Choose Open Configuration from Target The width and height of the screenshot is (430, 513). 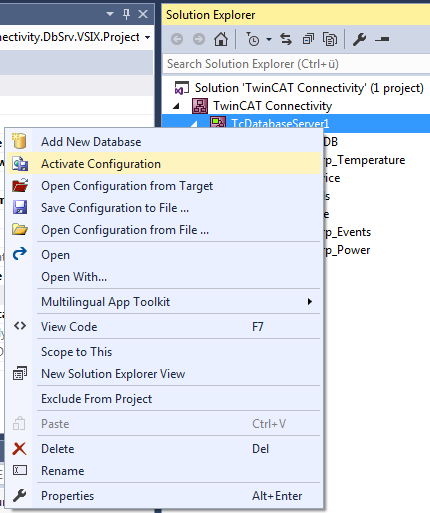(163, 186)
